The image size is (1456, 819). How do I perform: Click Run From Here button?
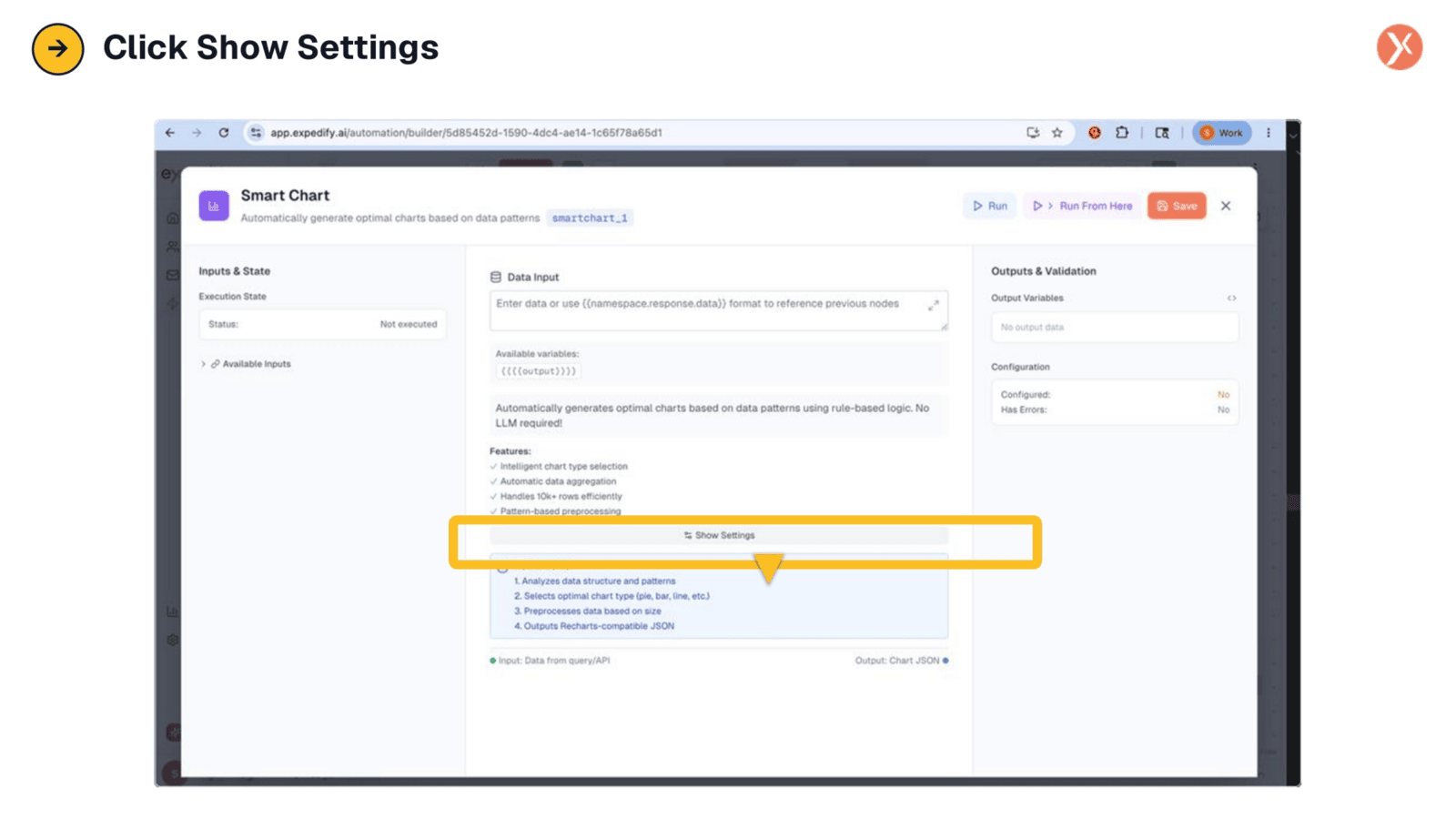point(1082,206)
